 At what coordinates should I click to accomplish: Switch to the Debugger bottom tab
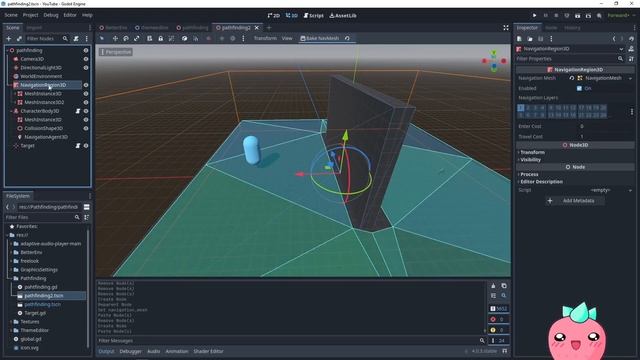click(x=131, y=351)
